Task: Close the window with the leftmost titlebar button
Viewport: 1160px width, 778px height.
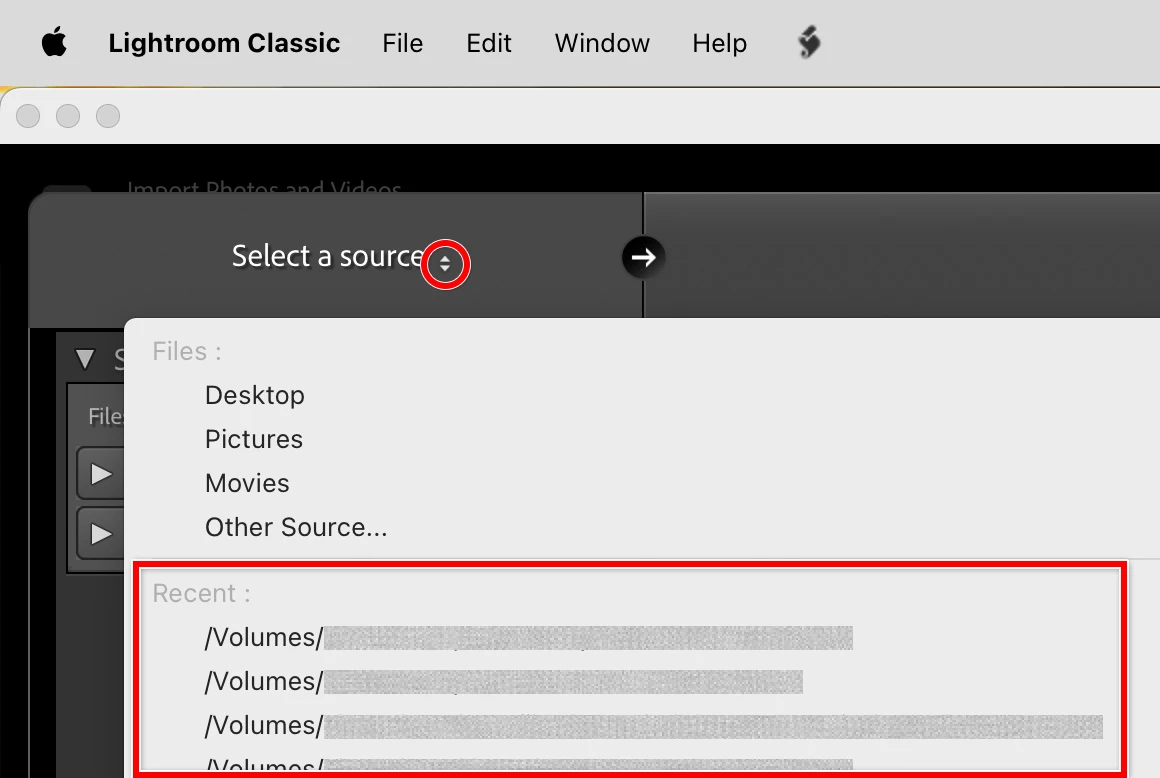Action: (28, 116)
